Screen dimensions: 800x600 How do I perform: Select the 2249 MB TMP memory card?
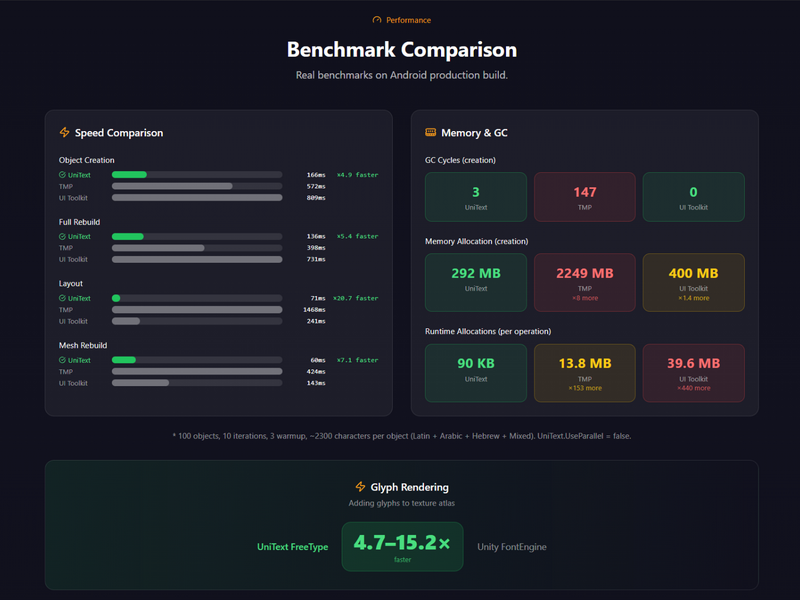[585, 282]
